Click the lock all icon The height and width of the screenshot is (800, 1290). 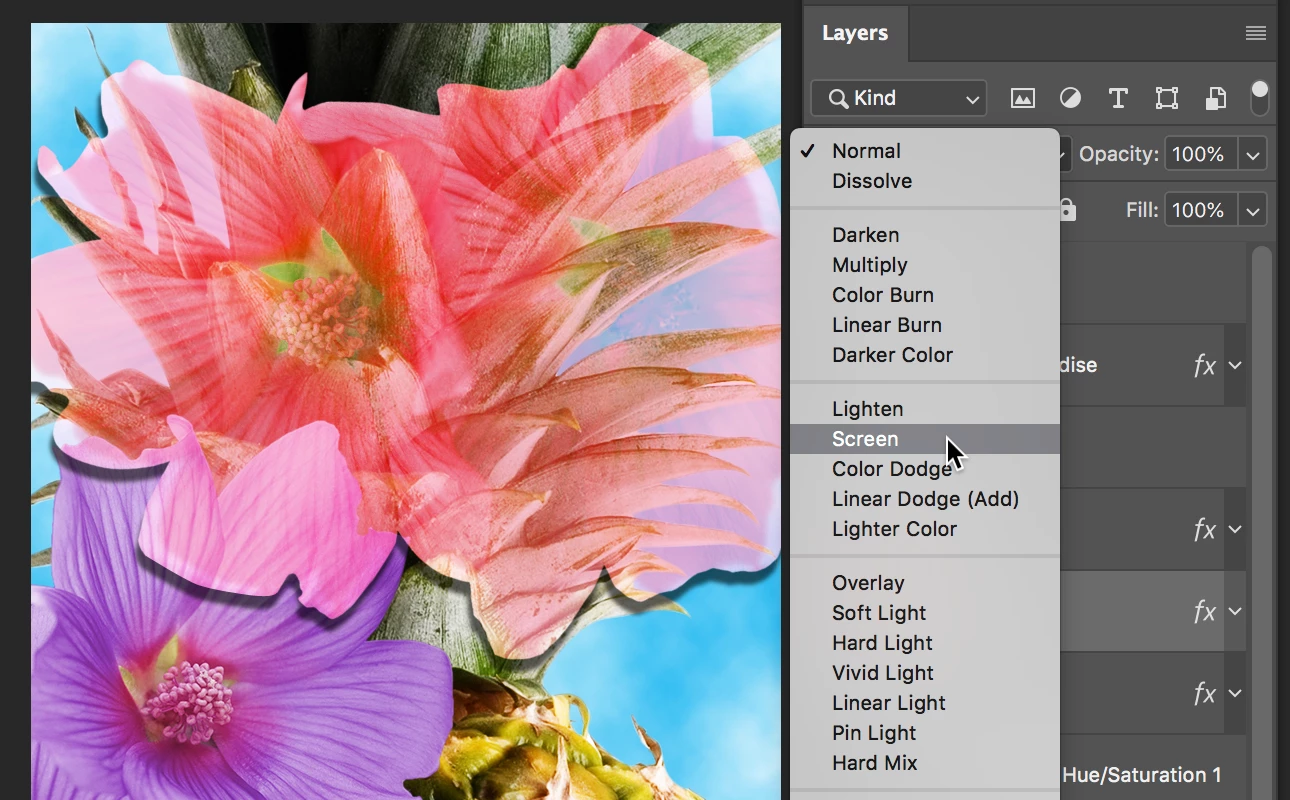(x=1067, y=210)
